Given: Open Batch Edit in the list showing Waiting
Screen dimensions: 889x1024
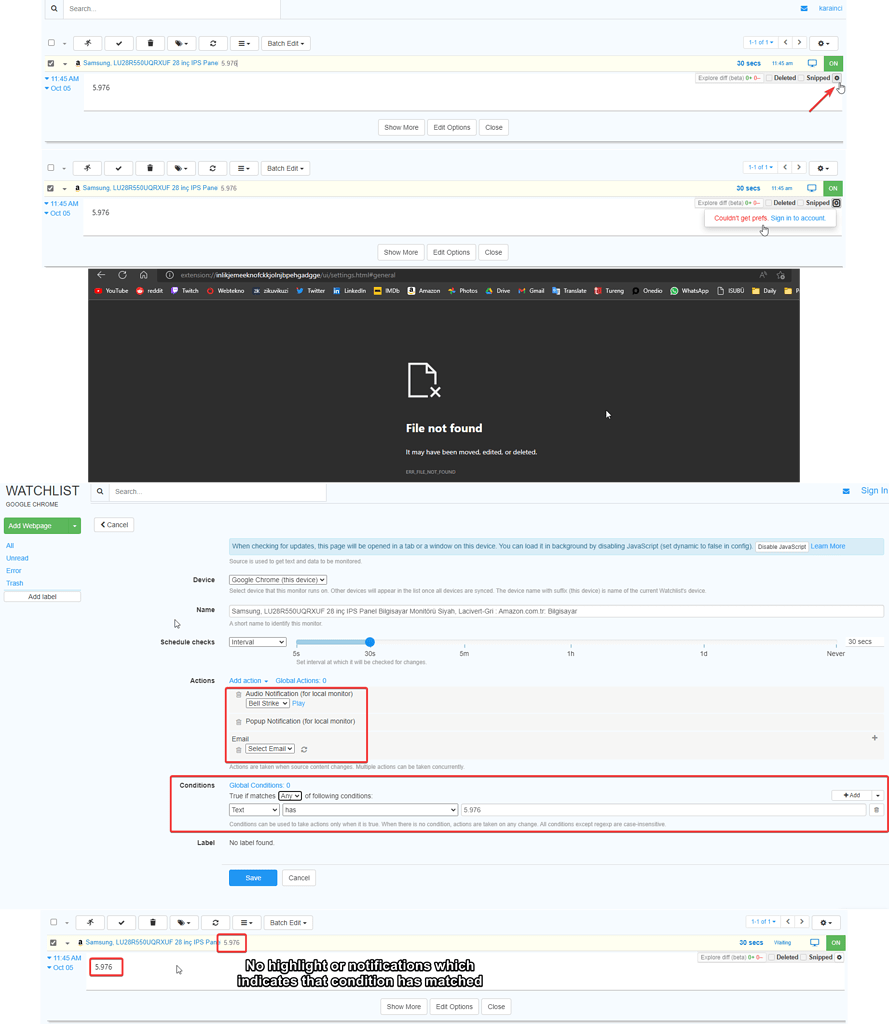Looking at the screenshot, I should [288, 923].
